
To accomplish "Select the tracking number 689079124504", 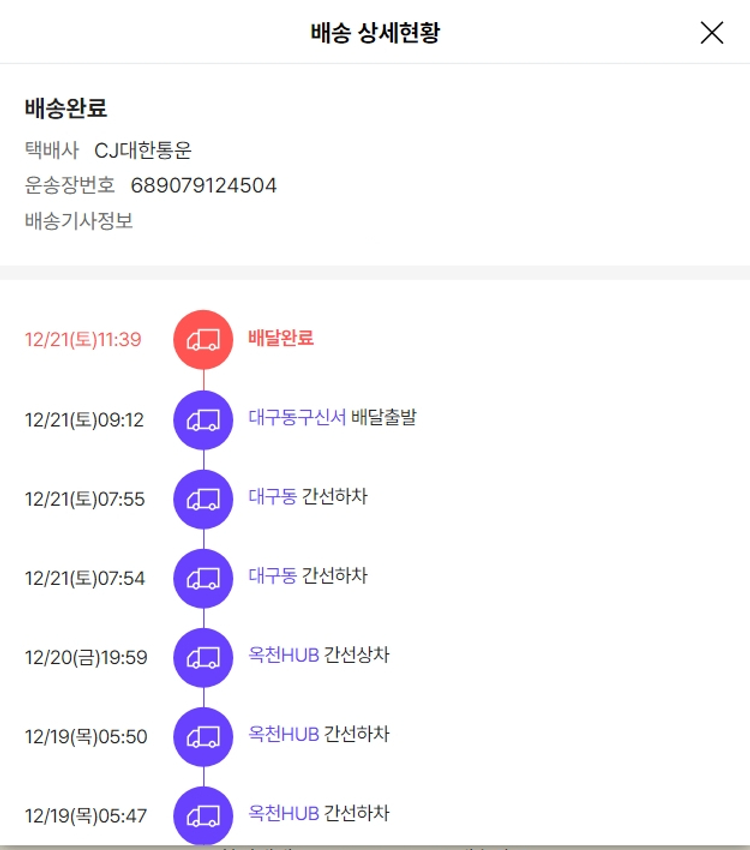I will pyautogui.click(x=203, y=186).
